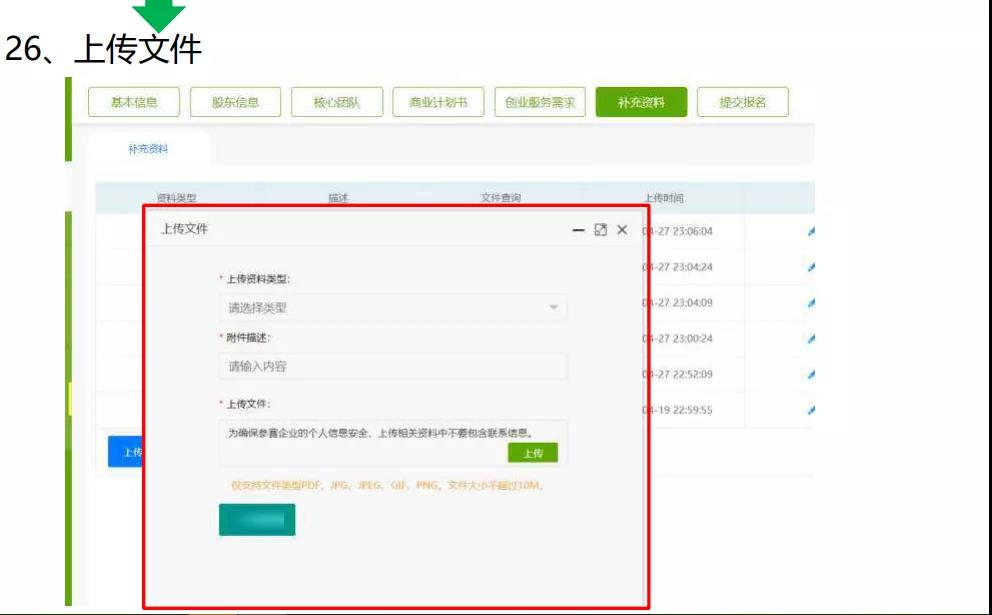The image size is (992, 615).
Task: Click the blue 上传 button behind the dialog
Action: point(126,452)
